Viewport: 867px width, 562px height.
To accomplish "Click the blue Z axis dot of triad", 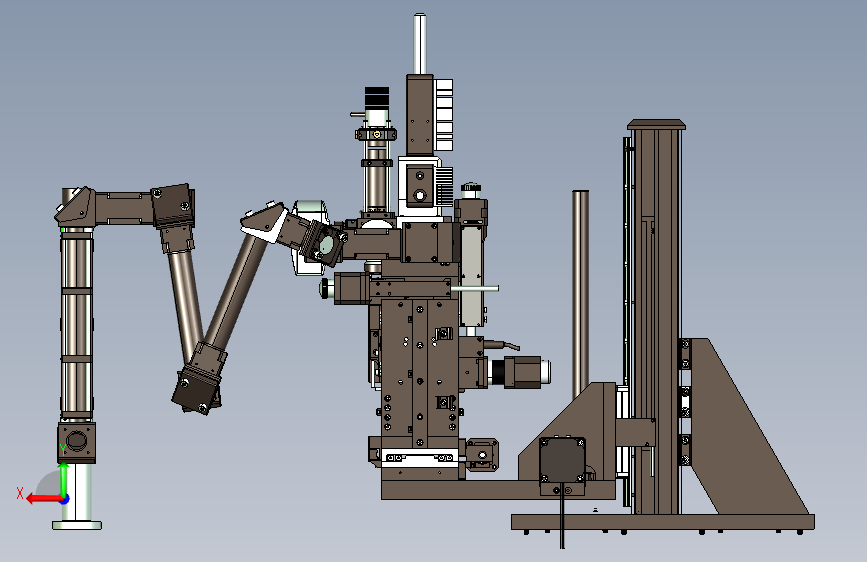I will 65,499.
